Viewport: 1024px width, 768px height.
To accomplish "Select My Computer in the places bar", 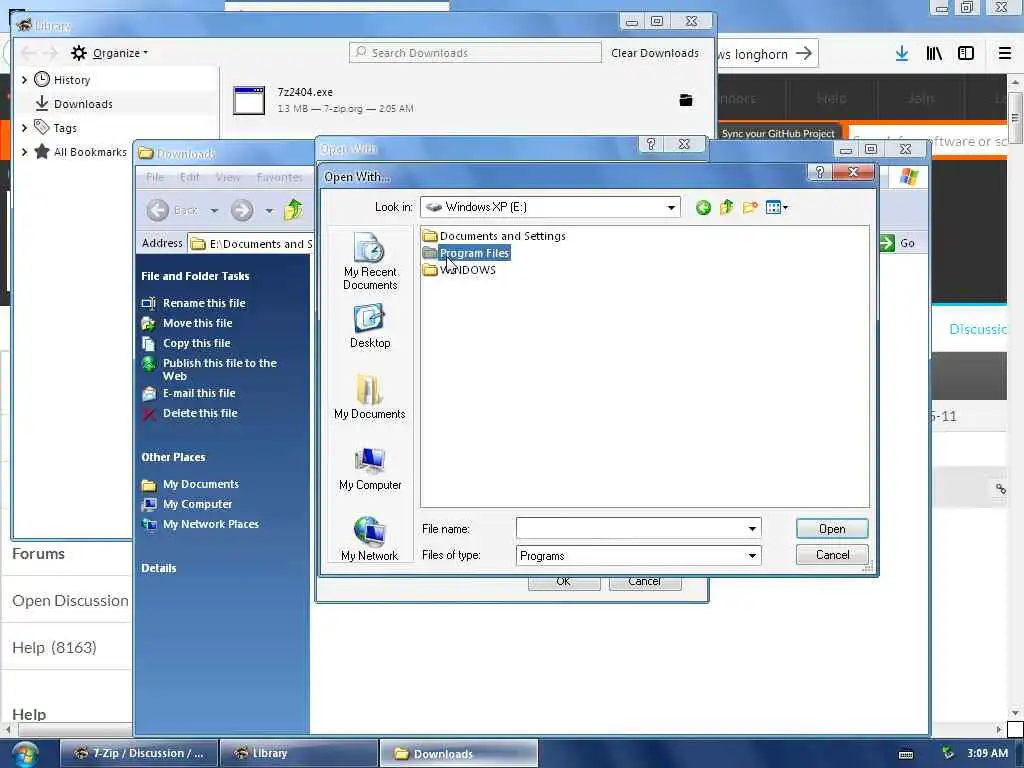I will 370,468.
